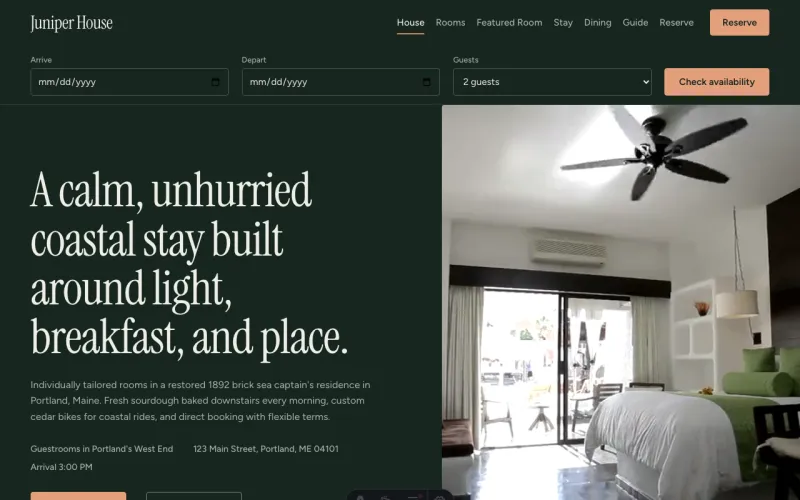Click the Juniper House logo

pyautogui.click(x=71, y=23)
